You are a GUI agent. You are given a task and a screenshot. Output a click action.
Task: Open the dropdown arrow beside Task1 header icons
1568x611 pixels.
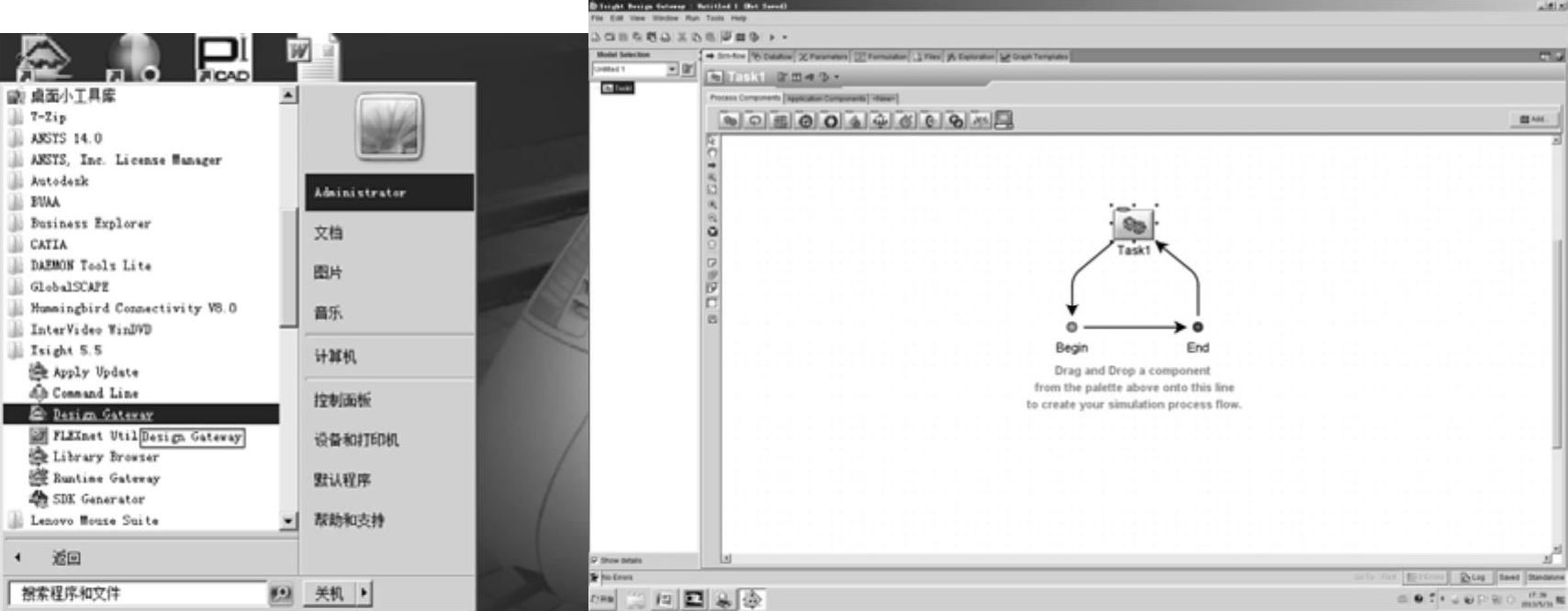pos(835,77)
